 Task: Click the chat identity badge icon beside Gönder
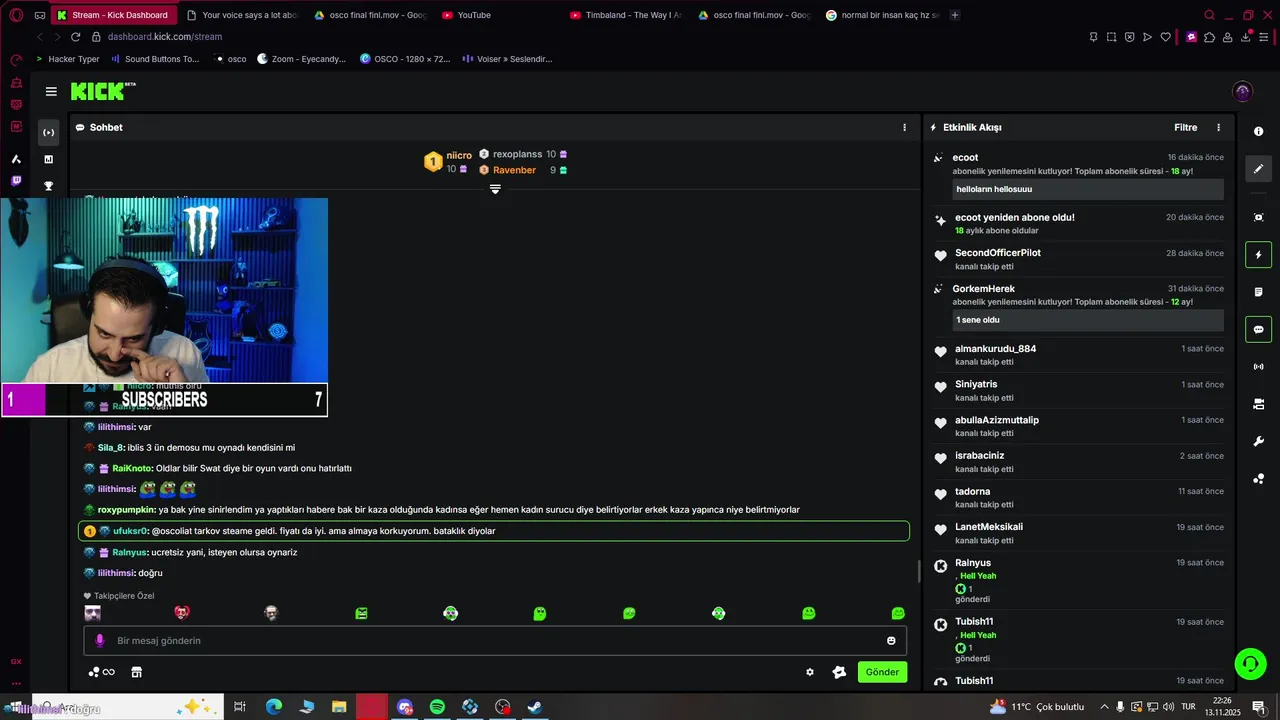(x=839, y=672)
